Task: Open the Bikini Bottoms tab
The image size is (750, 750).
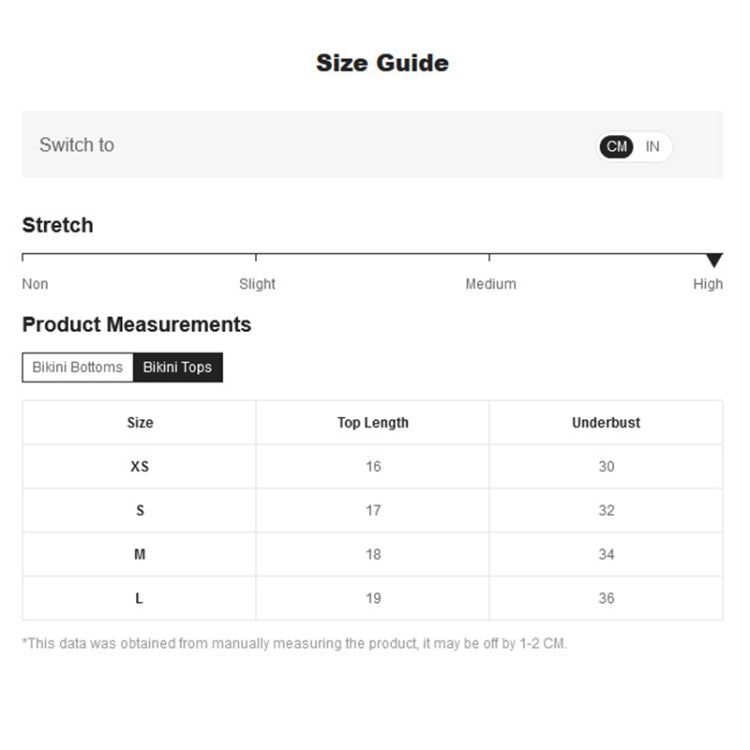Action: tap(78, 367)
